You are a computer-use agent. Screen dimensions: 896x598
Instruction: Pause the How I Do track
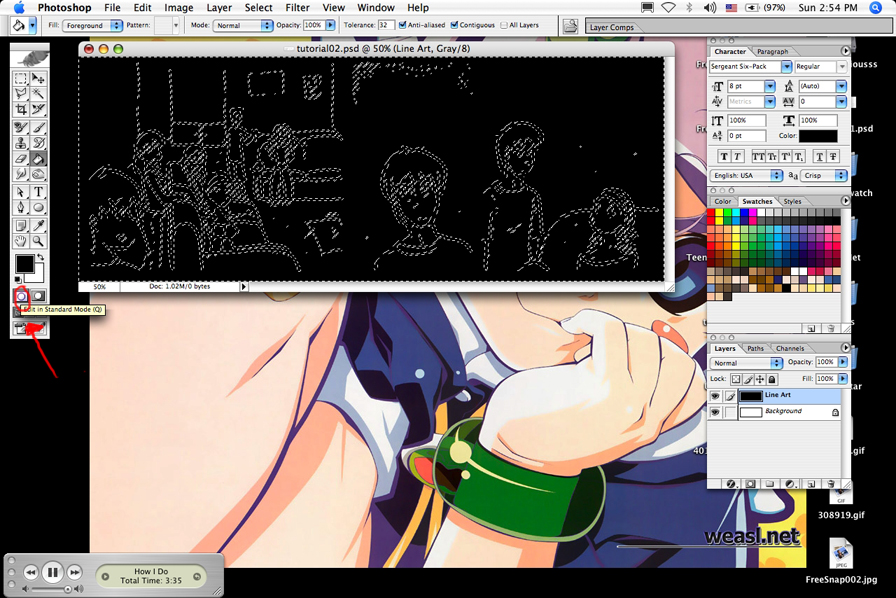(52, 572)
